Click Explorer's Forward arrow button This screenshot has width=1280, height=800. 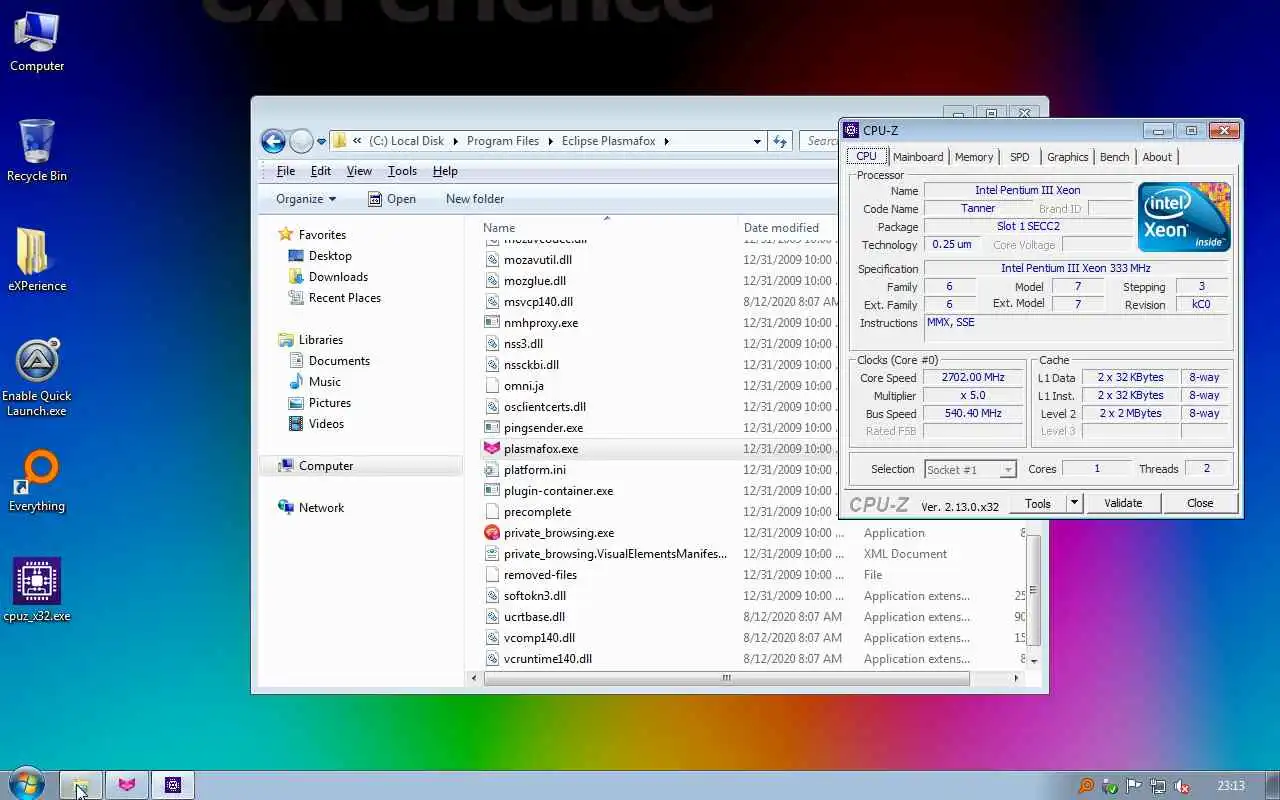[x=301, y=141]
